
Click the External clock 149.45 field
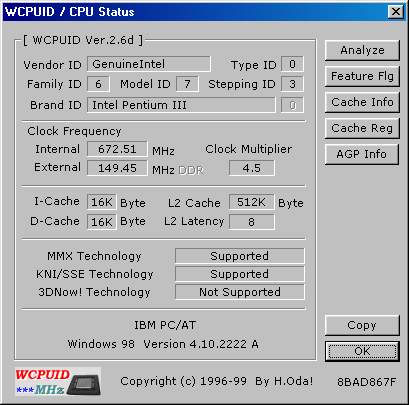point(117,168)
